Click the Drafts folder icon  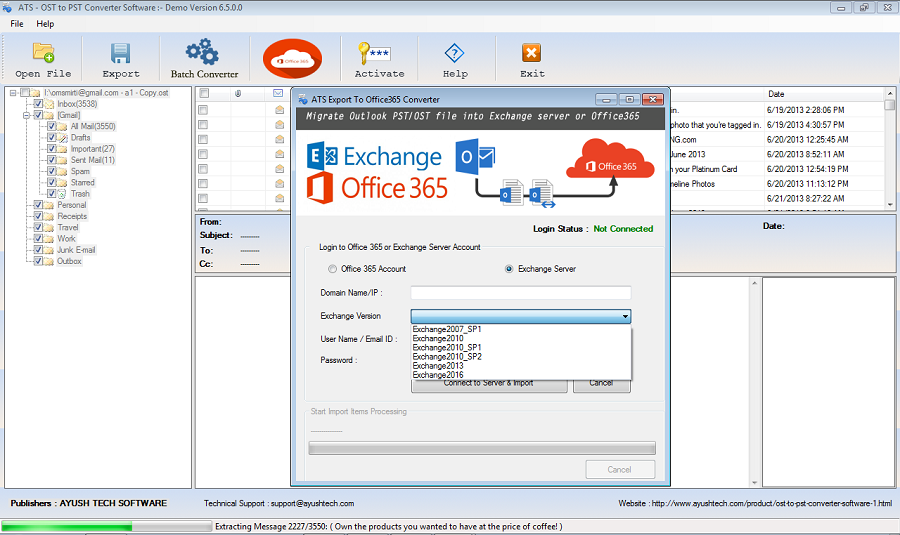(63, 138)
